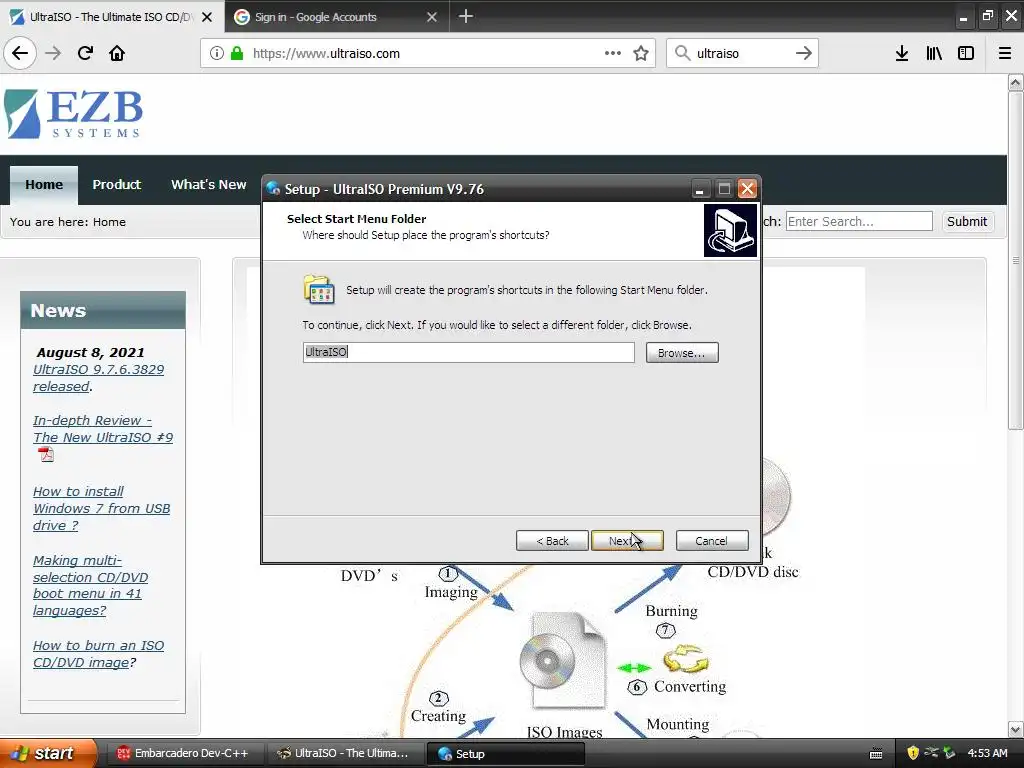Toggle the sidebar view icon
1024x768 pixels.
(966, 53)
